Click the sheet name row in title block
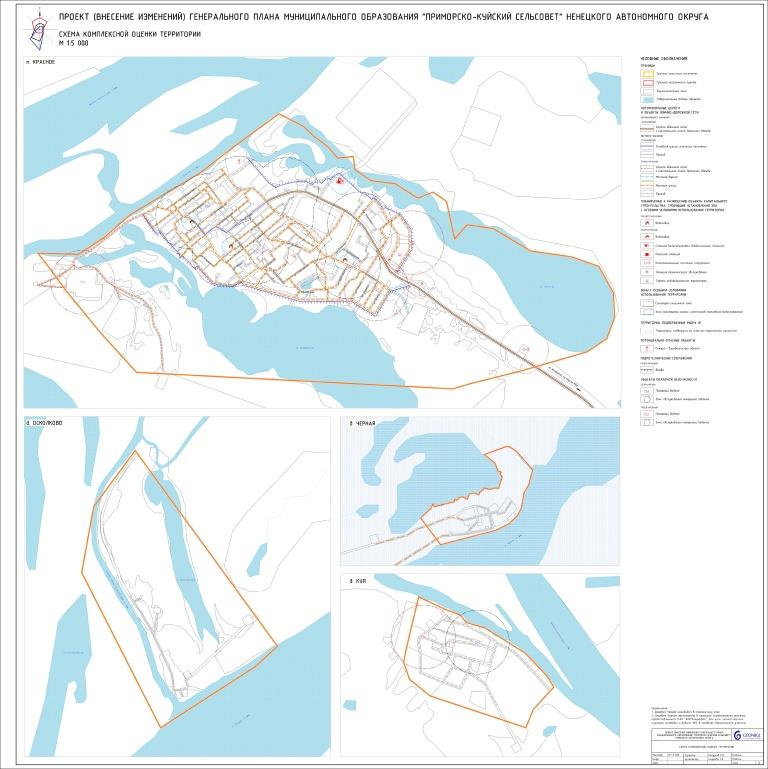 (707, 746)
